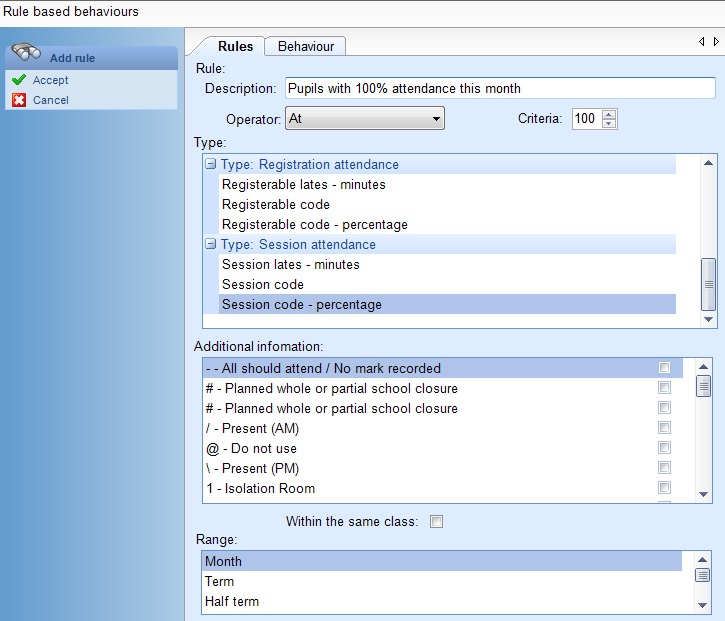Enable the Isolation Room checkbox
Screen dimensions: 725x621
tap(664, 487)
